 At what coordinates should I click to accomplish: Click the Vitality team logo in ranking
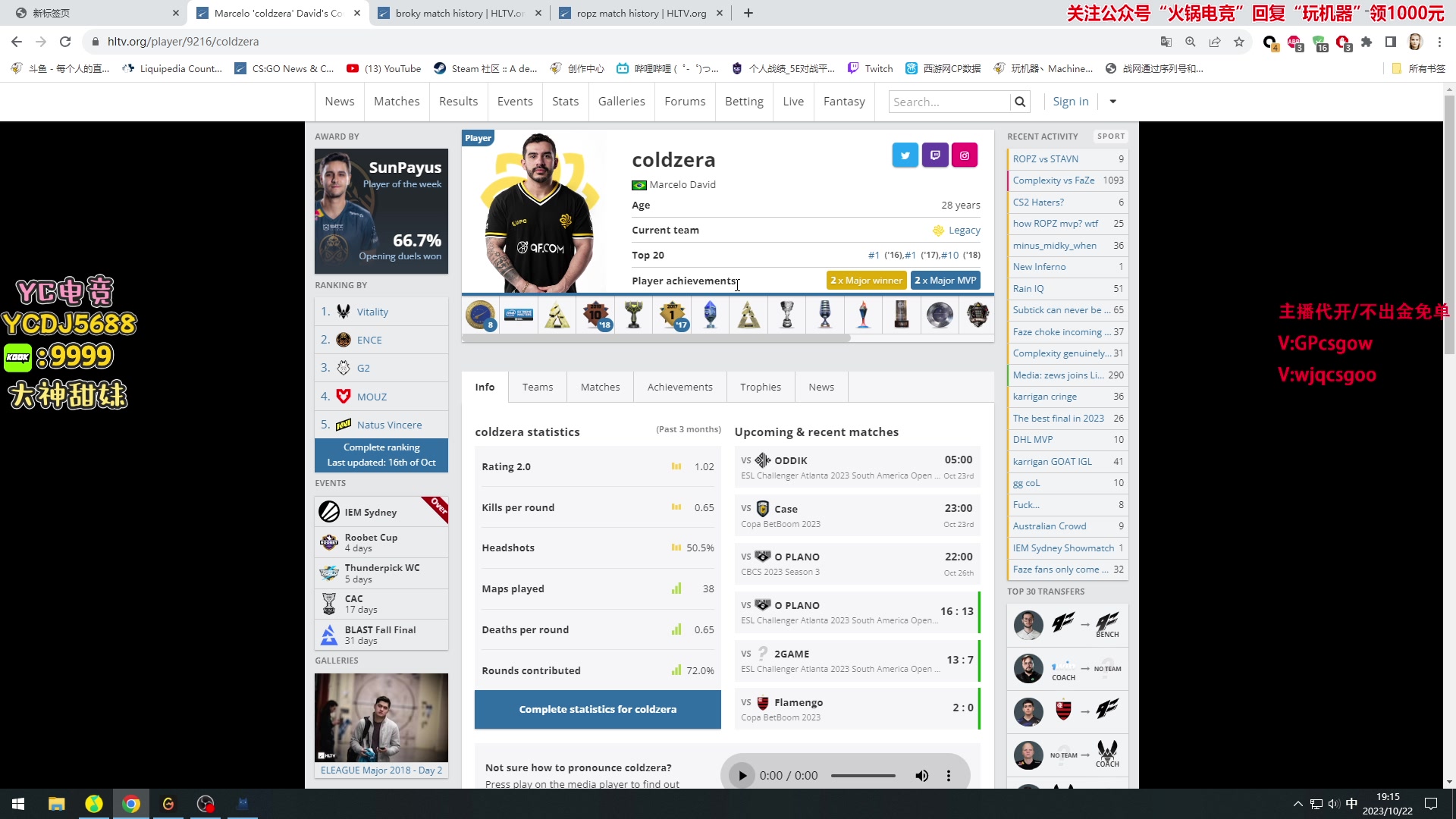[344, 312]
